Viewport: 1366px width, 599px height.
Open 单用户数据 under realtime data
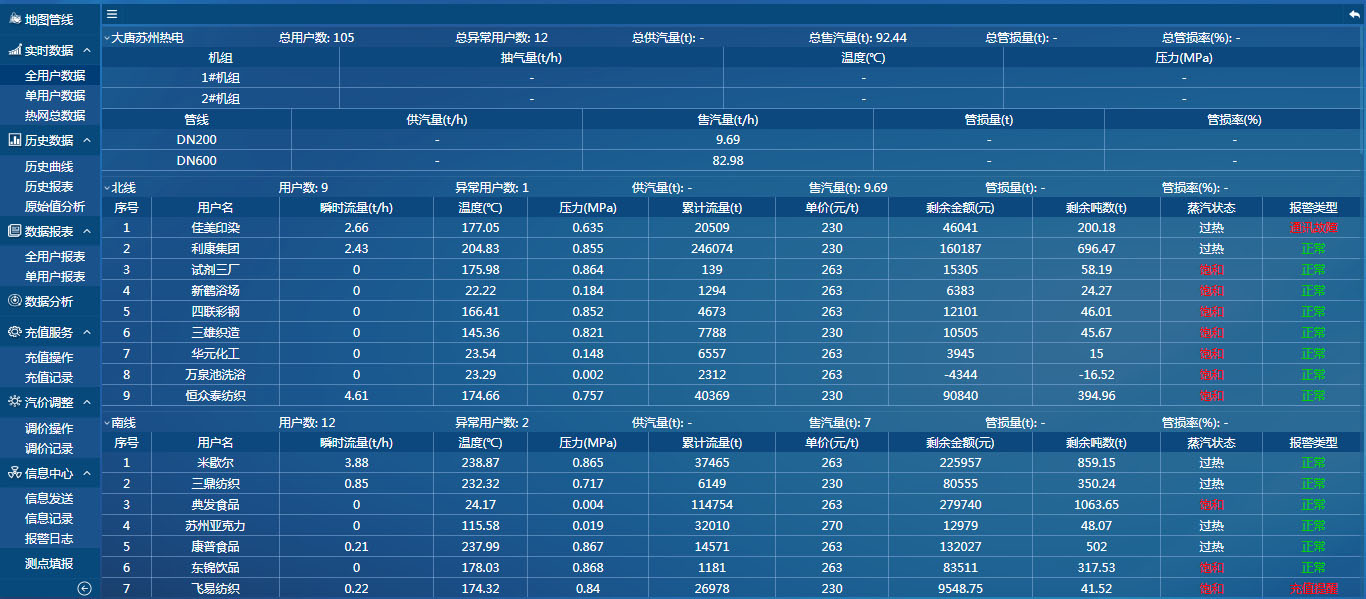click(55, 95)
